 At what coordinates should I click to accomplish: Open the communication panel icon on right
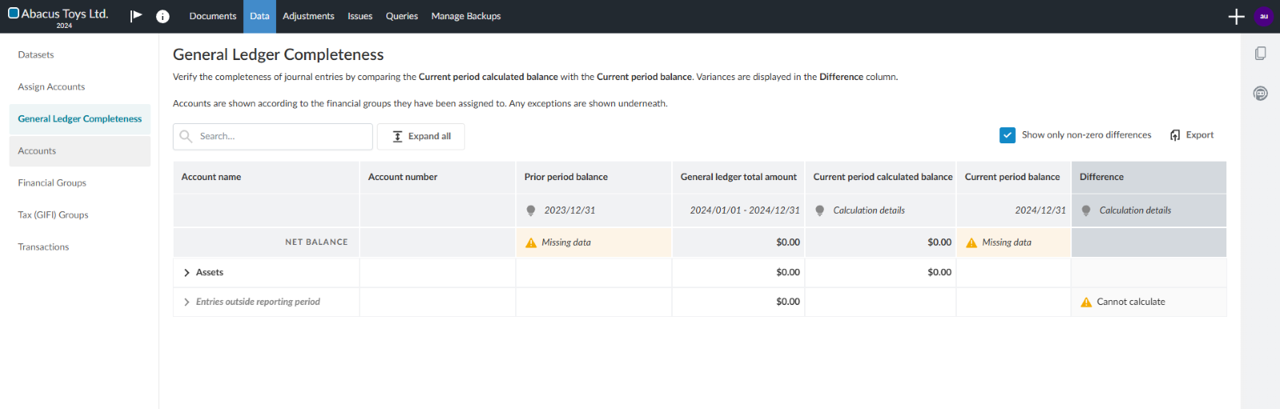tap(1260, 94)
